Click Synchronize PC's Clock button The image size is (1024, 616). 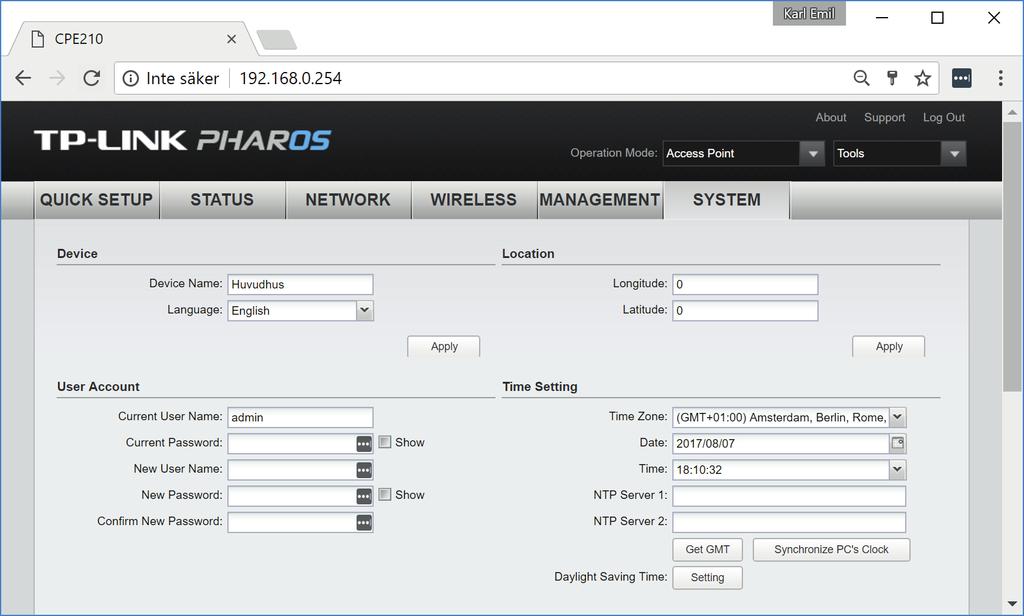point(831,550)
